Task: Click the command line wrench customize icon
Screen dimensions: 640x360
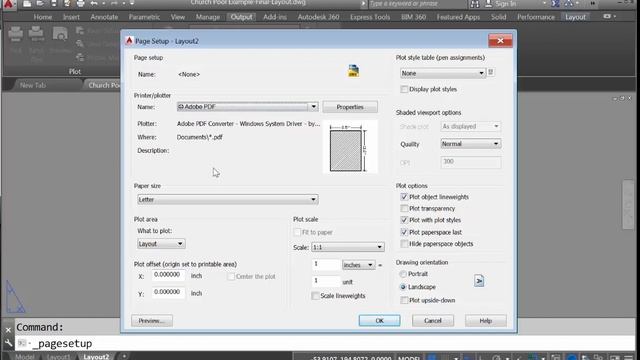Action: (x=8, y=343)
